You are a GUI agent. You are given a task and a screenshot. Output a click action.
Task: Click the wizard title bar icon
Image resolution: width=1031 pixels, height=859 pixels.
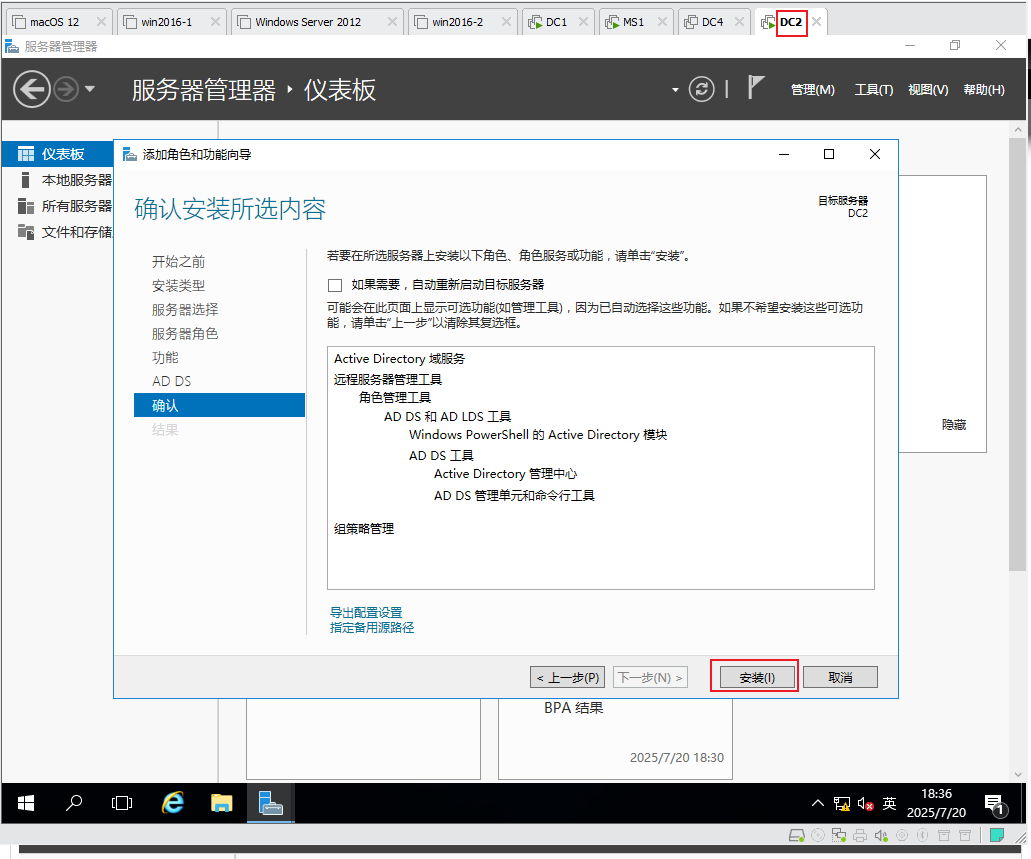pos(130,154)
